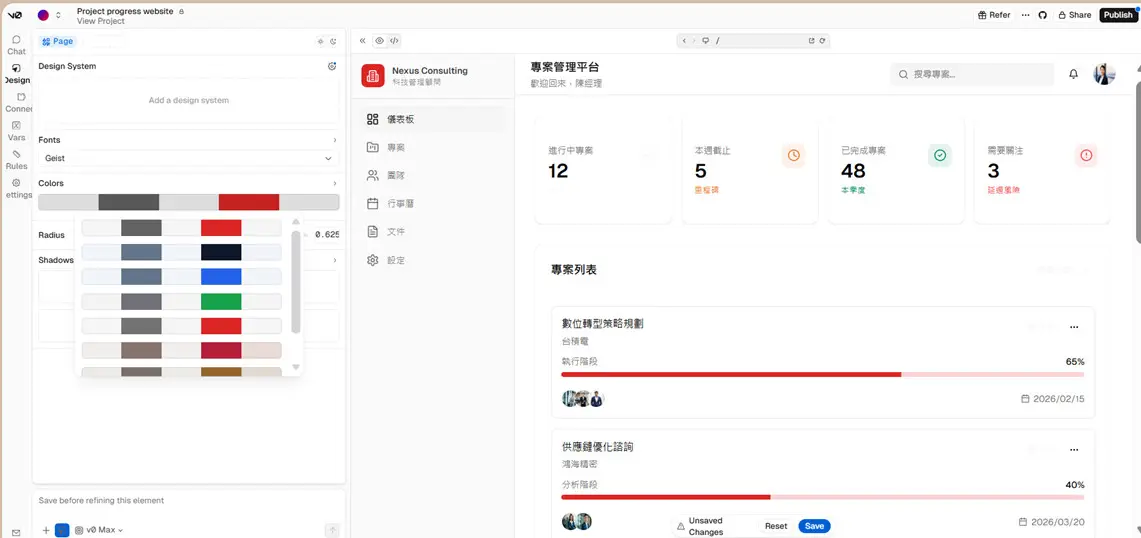Click the Radius value 0.625

point(327,234)
